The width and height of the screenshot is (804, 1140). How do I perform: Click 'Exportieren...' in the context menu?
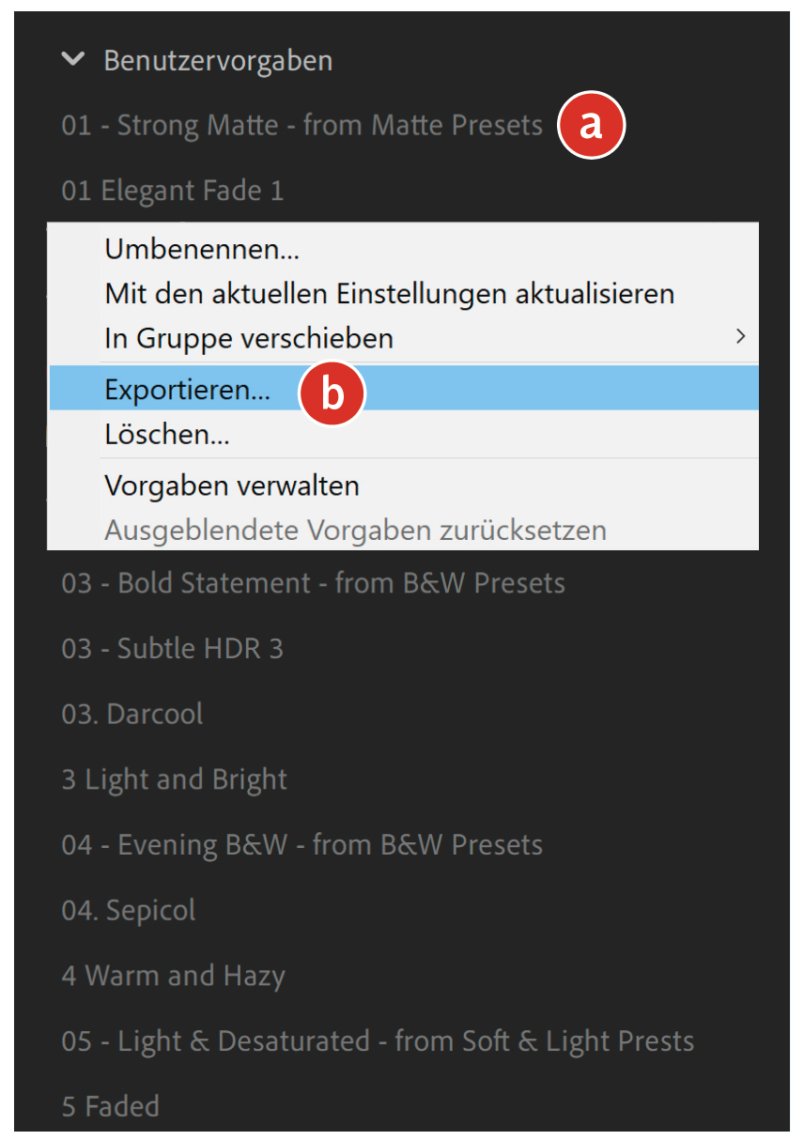click(187, 391)
